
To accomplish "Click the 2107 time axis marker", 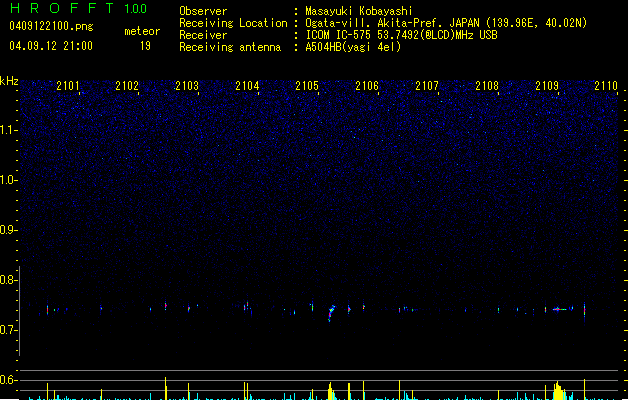I will [427, 86].
